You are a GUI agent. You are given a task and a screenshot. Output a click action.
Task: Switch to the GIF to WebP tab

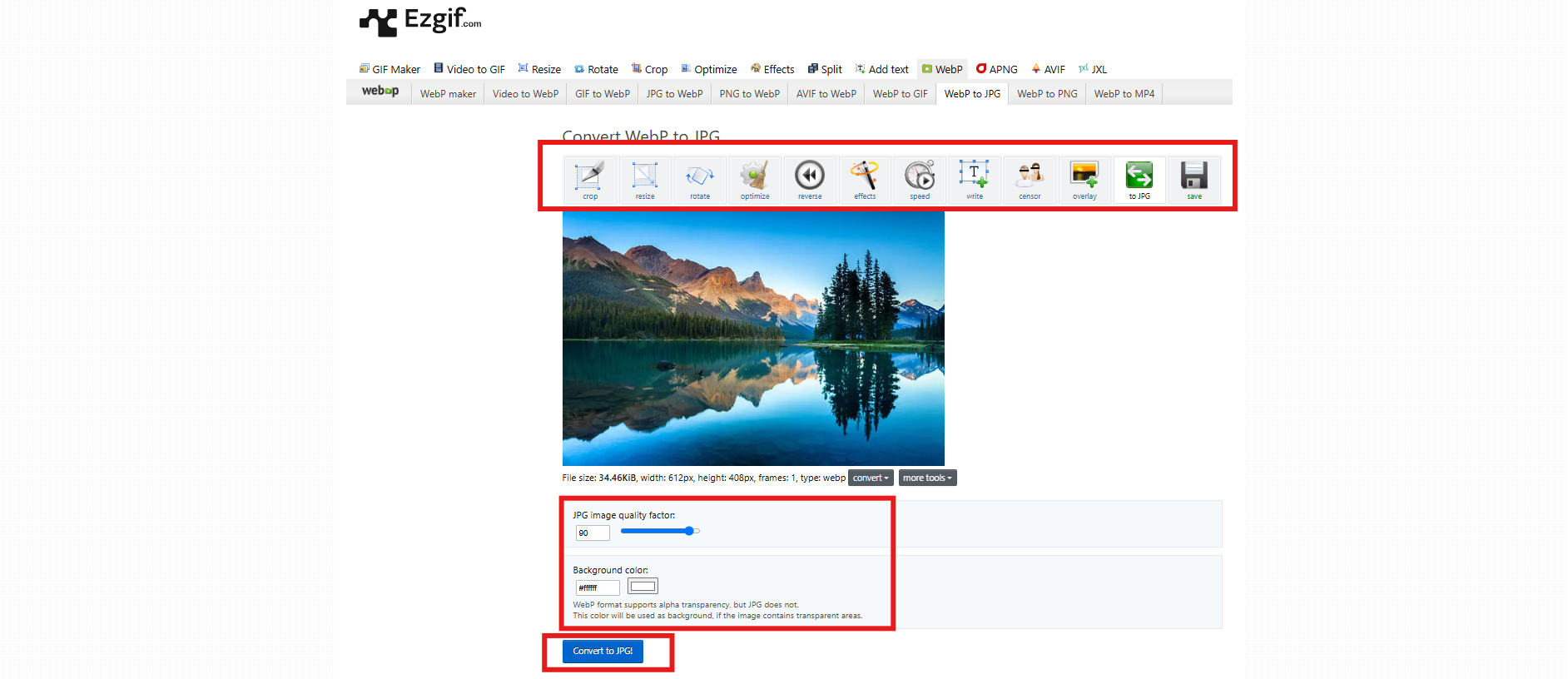click(603, 94)
